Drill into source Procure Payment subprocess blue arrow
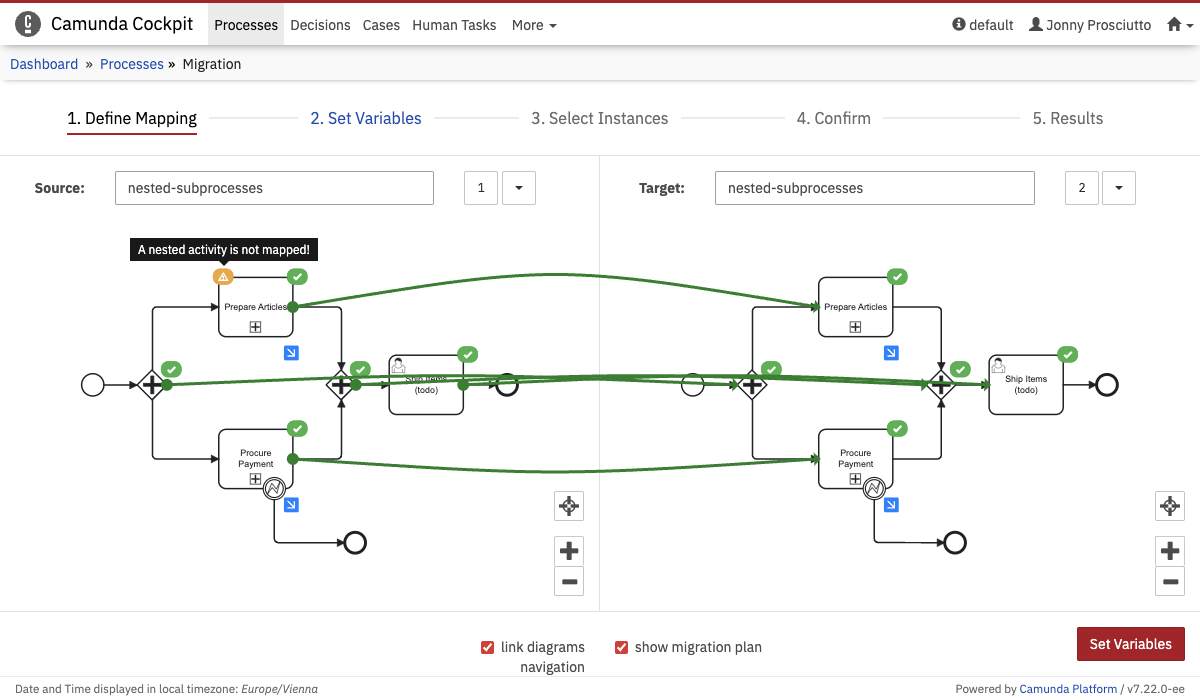1200x700 pixels. (291, 505)
